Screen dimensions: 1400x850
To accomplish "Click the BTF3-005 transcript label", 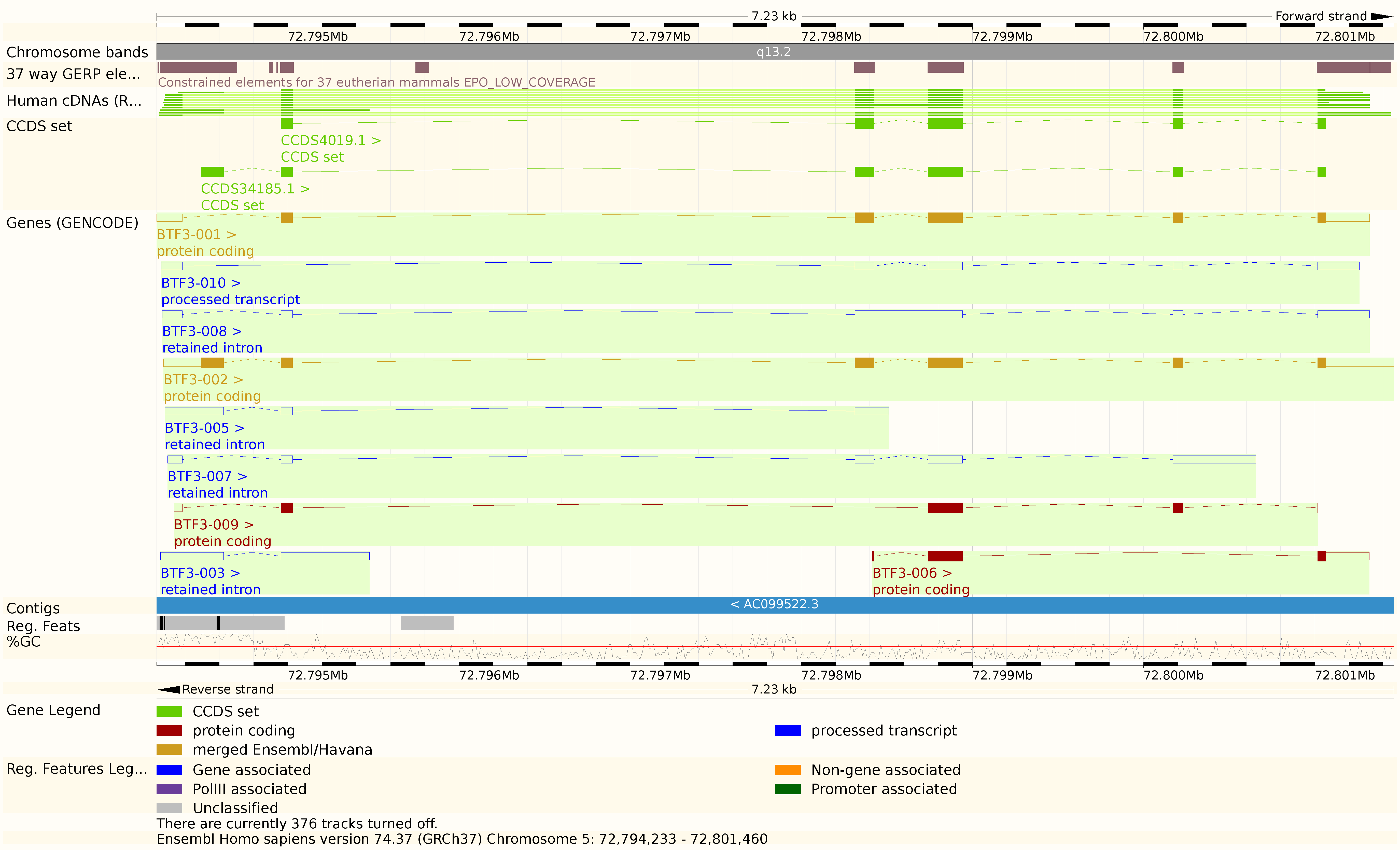I will (x=205, y=428).
